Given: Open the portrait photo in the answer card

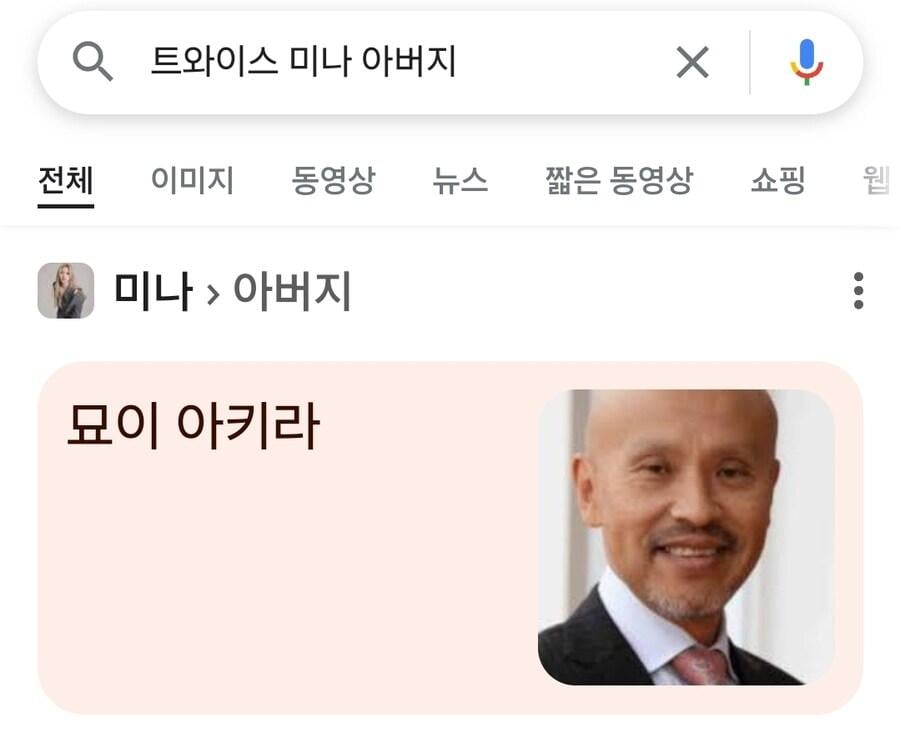Looking at the screenshot, I should pyautogui.click(x=686, y=537).
